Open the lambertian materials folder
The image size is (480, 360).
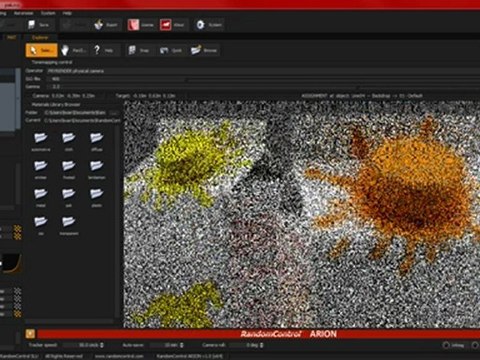97,169
